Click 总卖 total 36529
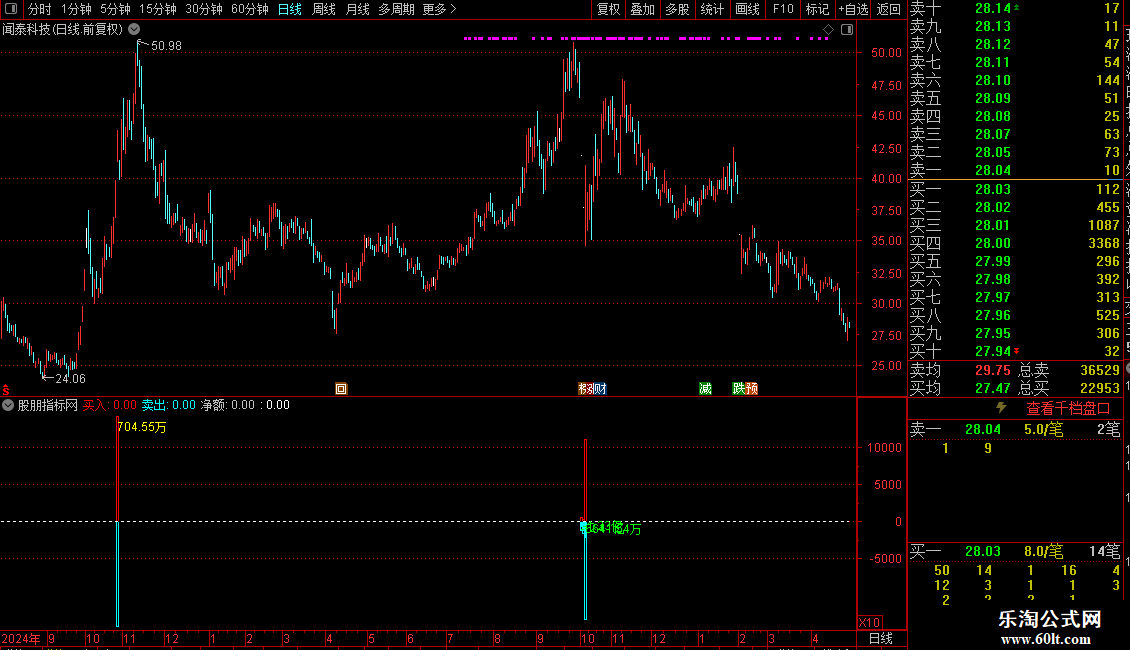This screenshot has height=650, width=1130. (x=1100, y=370)
